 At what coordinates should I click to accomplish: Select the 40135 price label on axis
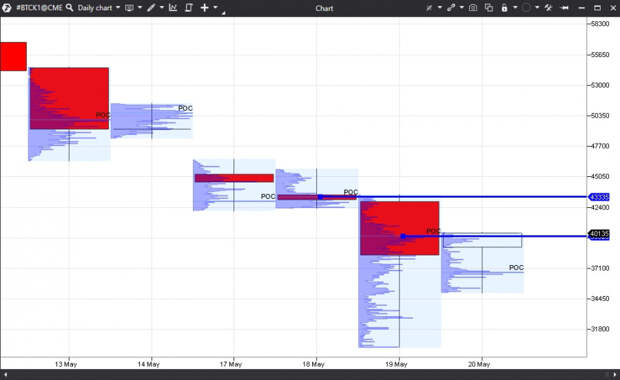coord(599,234)
